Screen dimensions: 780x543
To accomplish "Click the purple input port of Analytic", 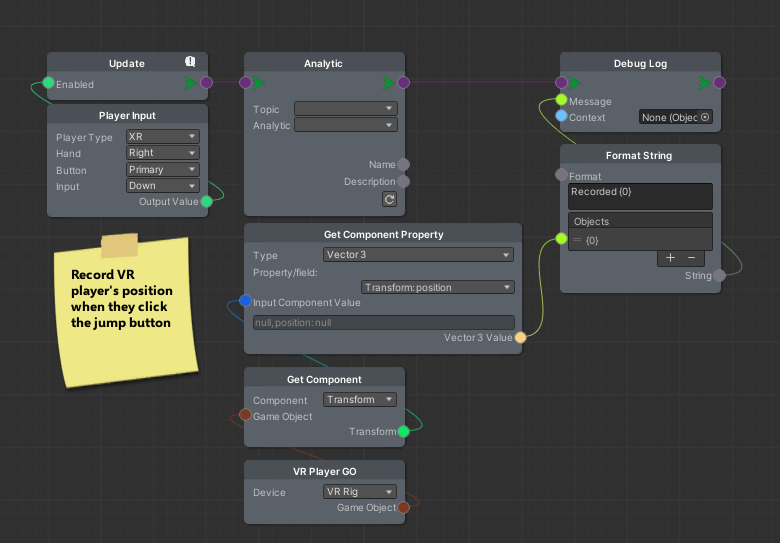I will [x=245, y=83].
